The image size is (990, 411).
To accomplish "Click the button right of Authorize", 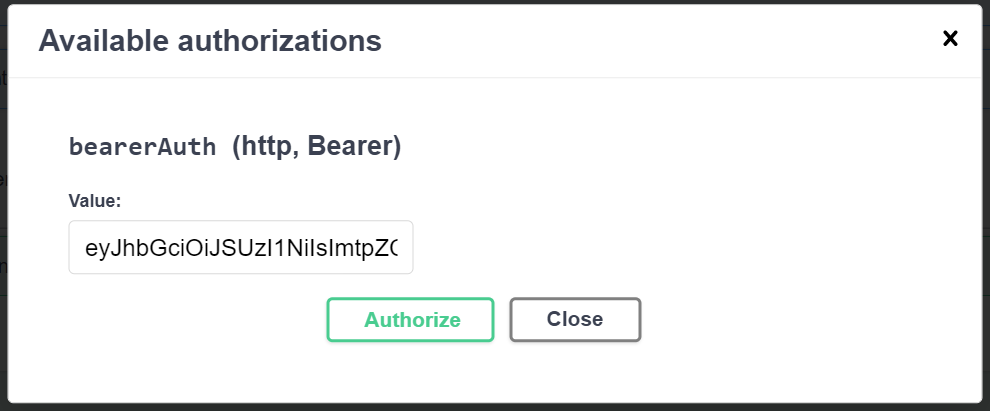I will (x=575, y=320).
